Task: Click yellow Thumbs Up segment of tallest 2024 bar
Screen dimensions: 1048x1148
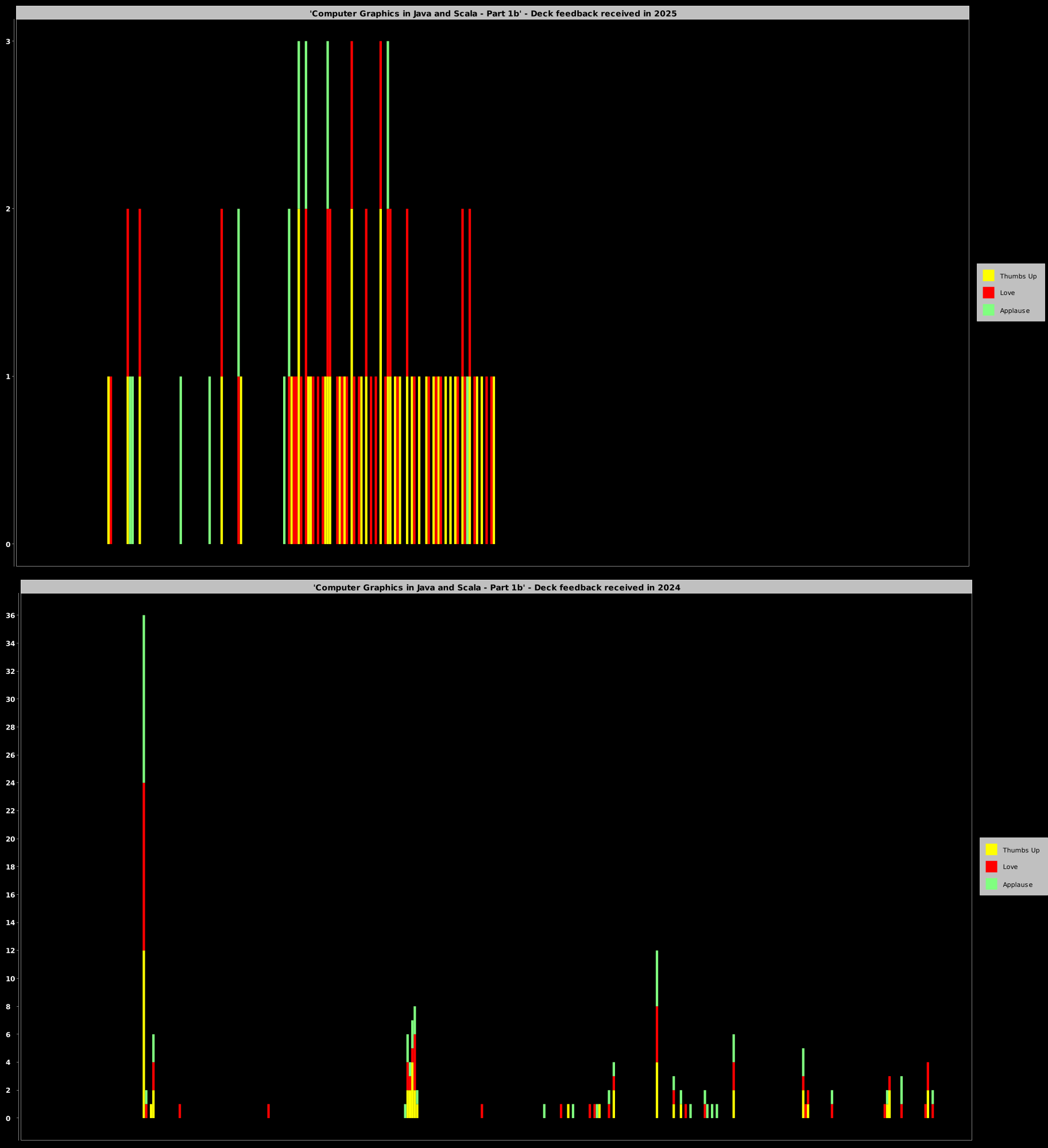Action: (x=144, y=1033)
